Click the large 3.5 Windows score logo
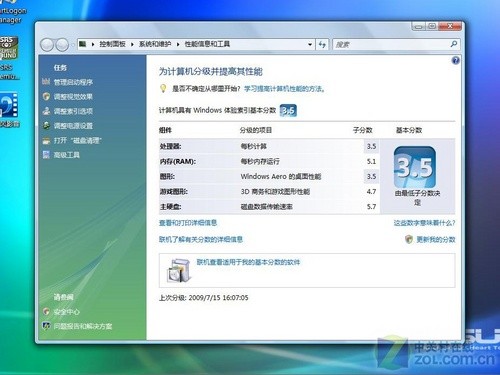Screen dimensions: 500x375 pos(415,167)
